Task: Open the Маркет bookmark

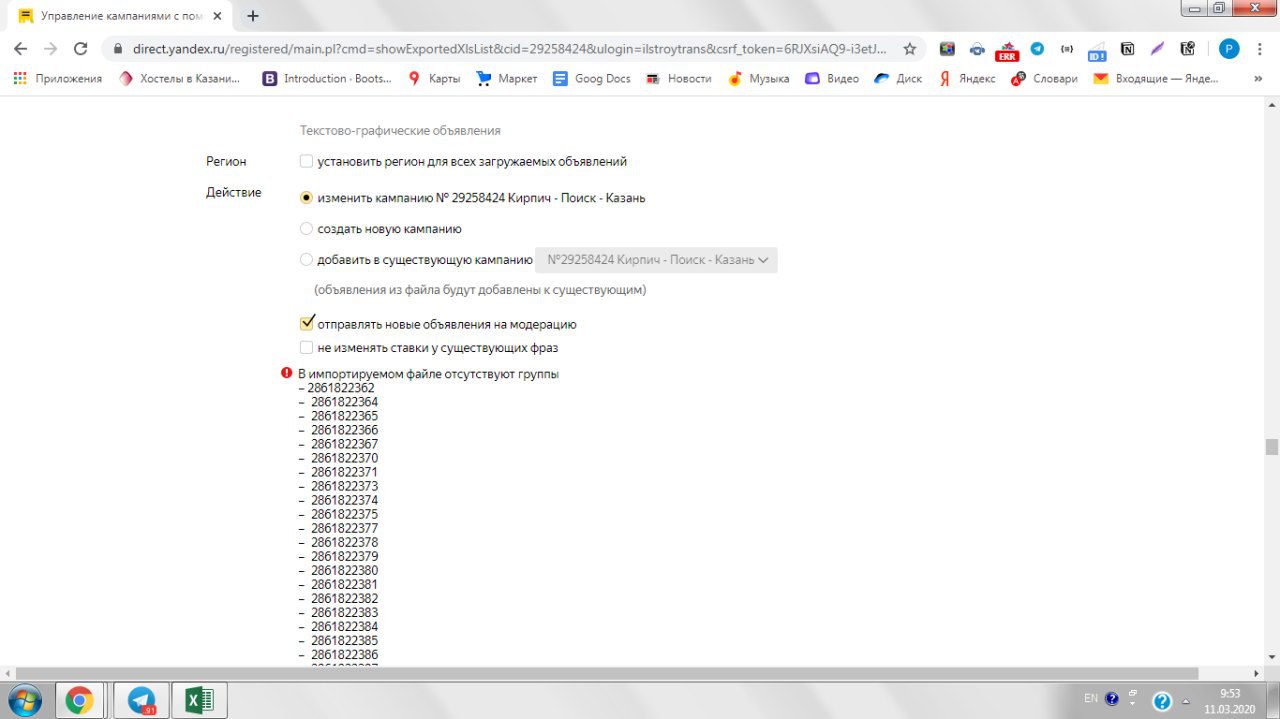Action: pyautogui.click(x=507, y=78)
